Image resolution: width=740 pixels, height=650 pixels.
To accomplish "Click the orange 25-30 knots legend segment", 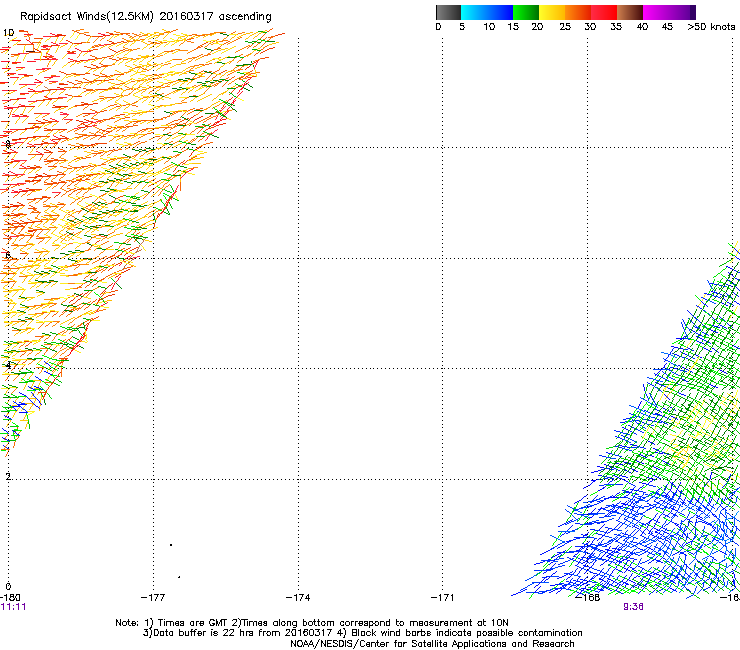I will (x=578, y=12).
